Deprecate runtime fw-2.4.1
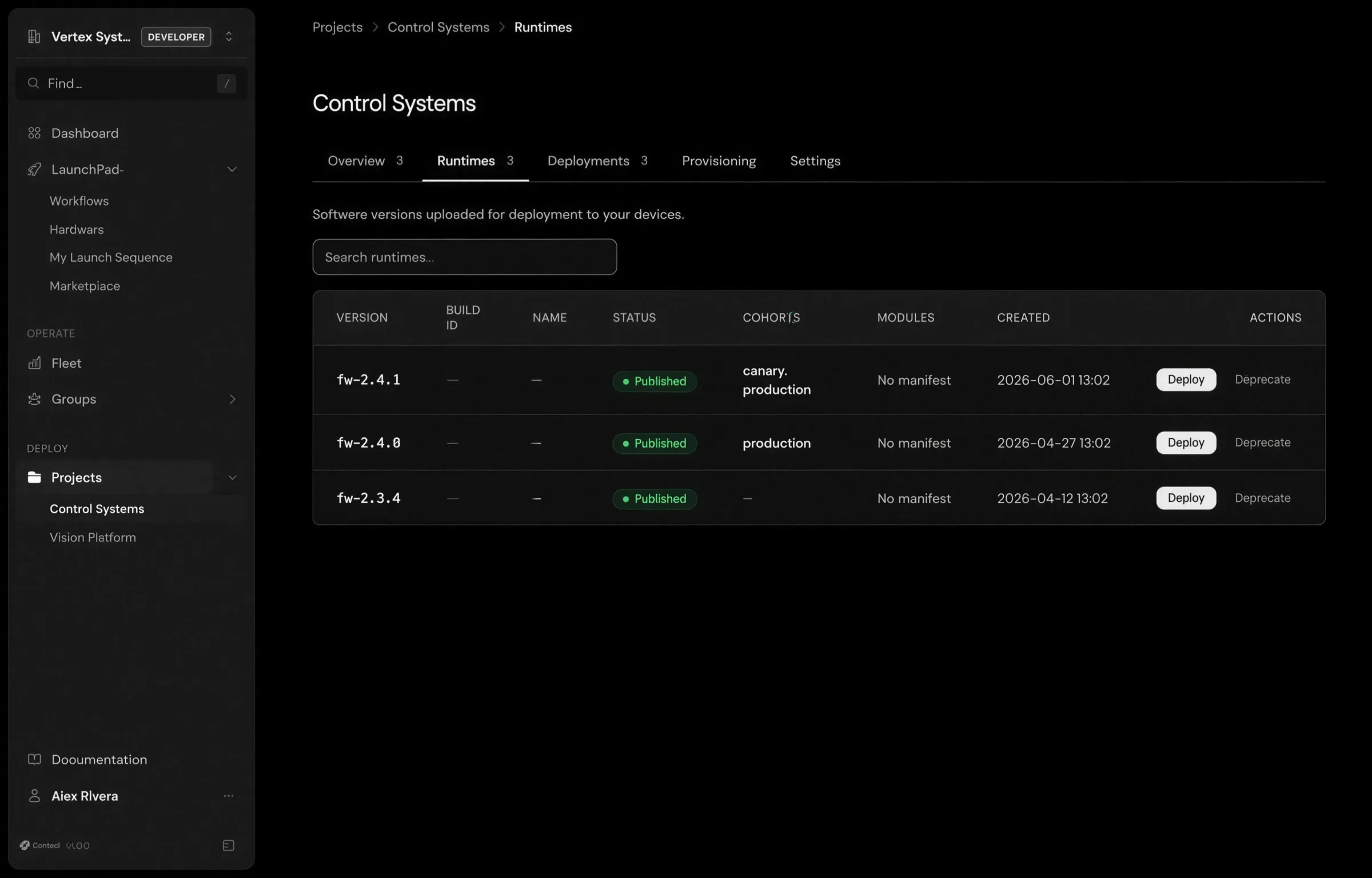Viewport: 1372px width, 878px height. pyautogui.click(x=1262, y=380)
